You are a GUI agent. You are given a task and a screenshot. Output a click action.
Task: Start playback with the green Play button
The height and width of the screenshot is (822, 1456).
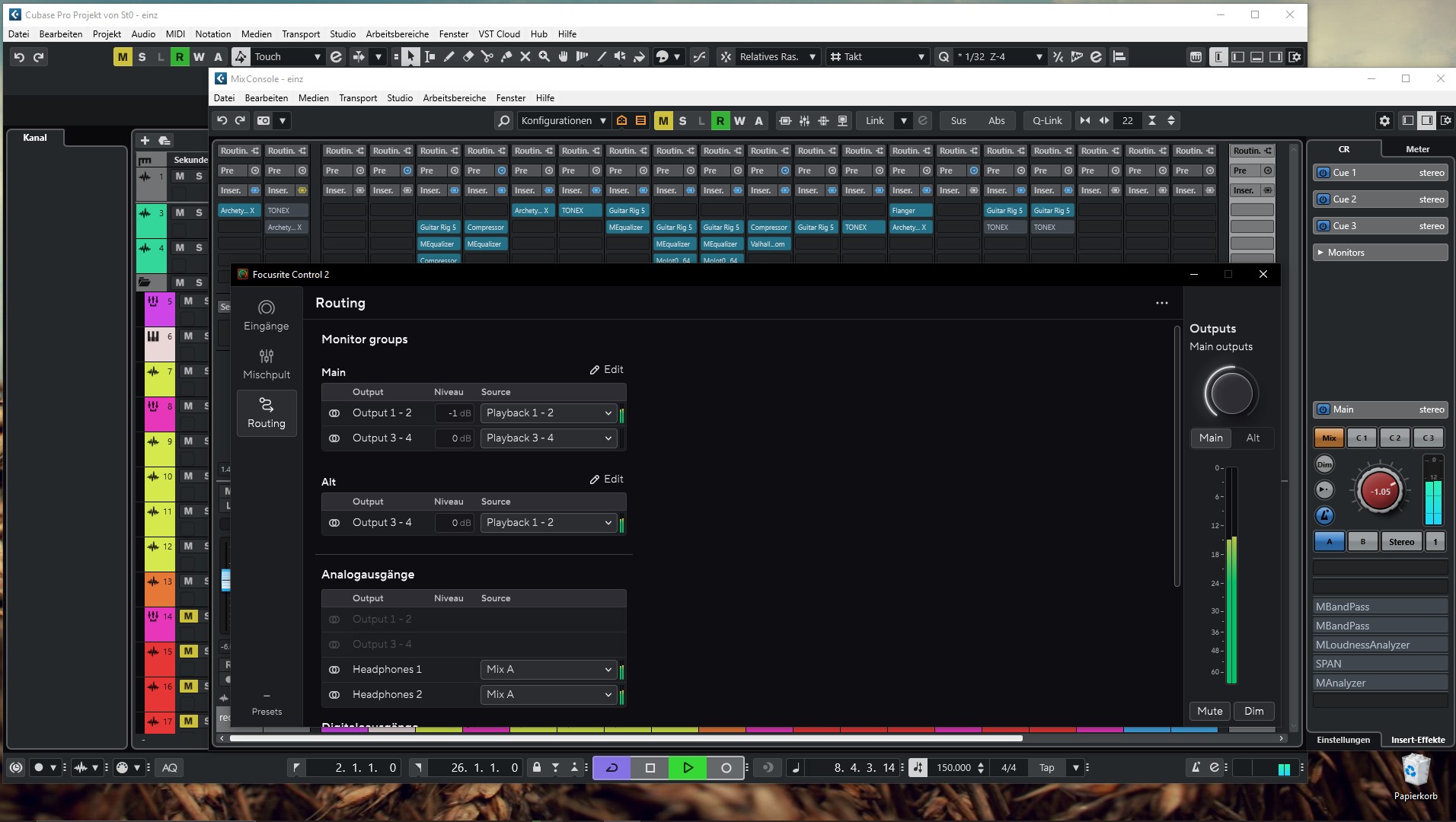click(688, 768)
